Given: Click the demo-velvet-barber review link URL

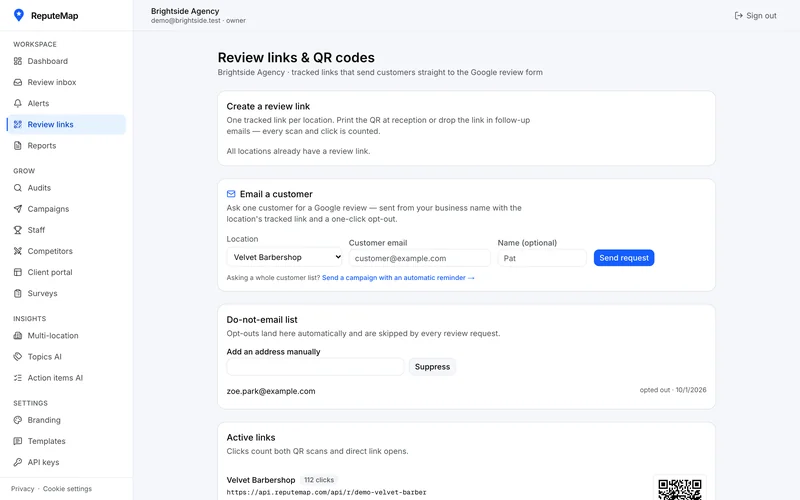Looking at the screenshot, I should (x=327, y=493).
